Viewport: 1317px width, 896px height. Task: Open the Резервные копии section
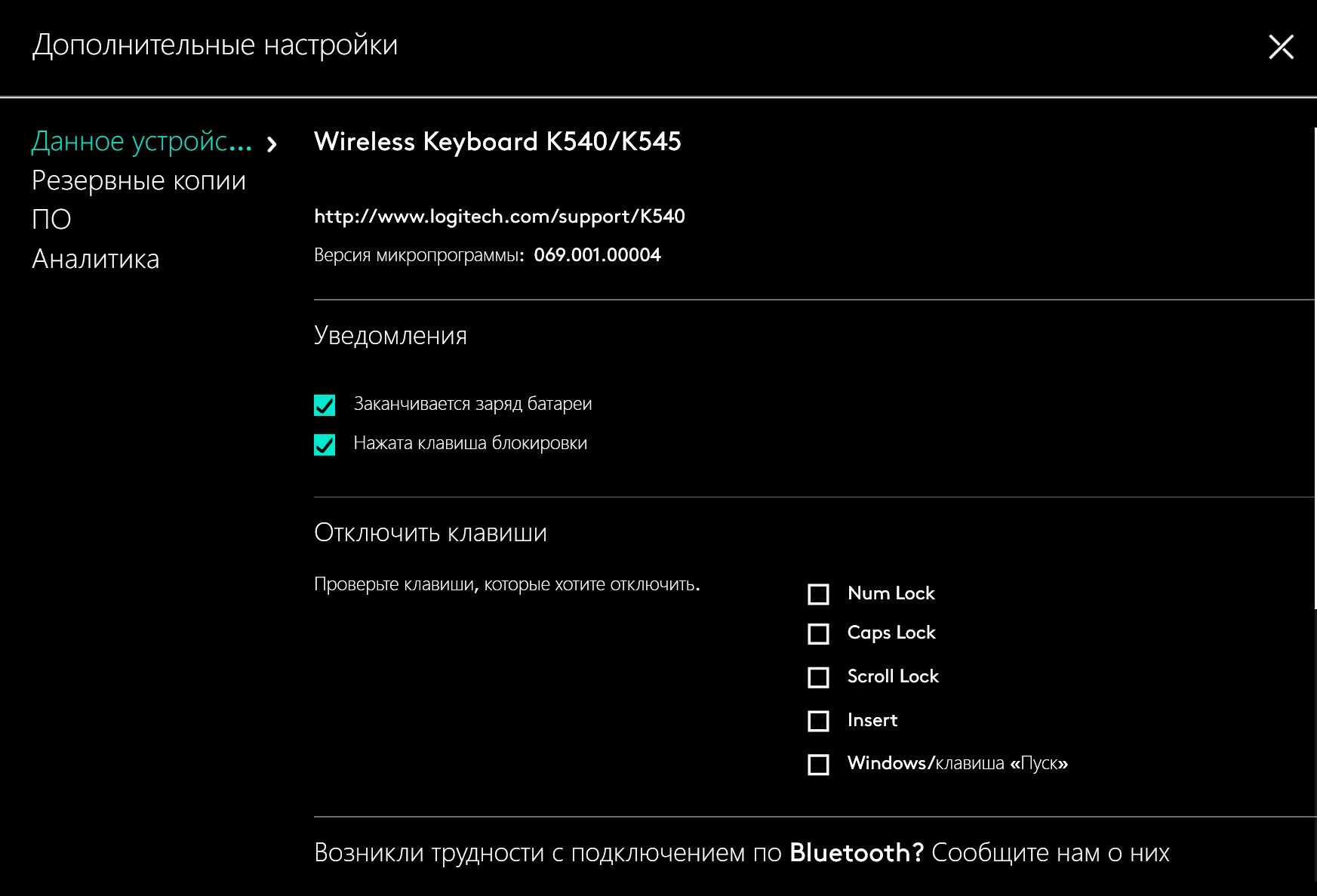pyautogui.click(x=139, y=180)
